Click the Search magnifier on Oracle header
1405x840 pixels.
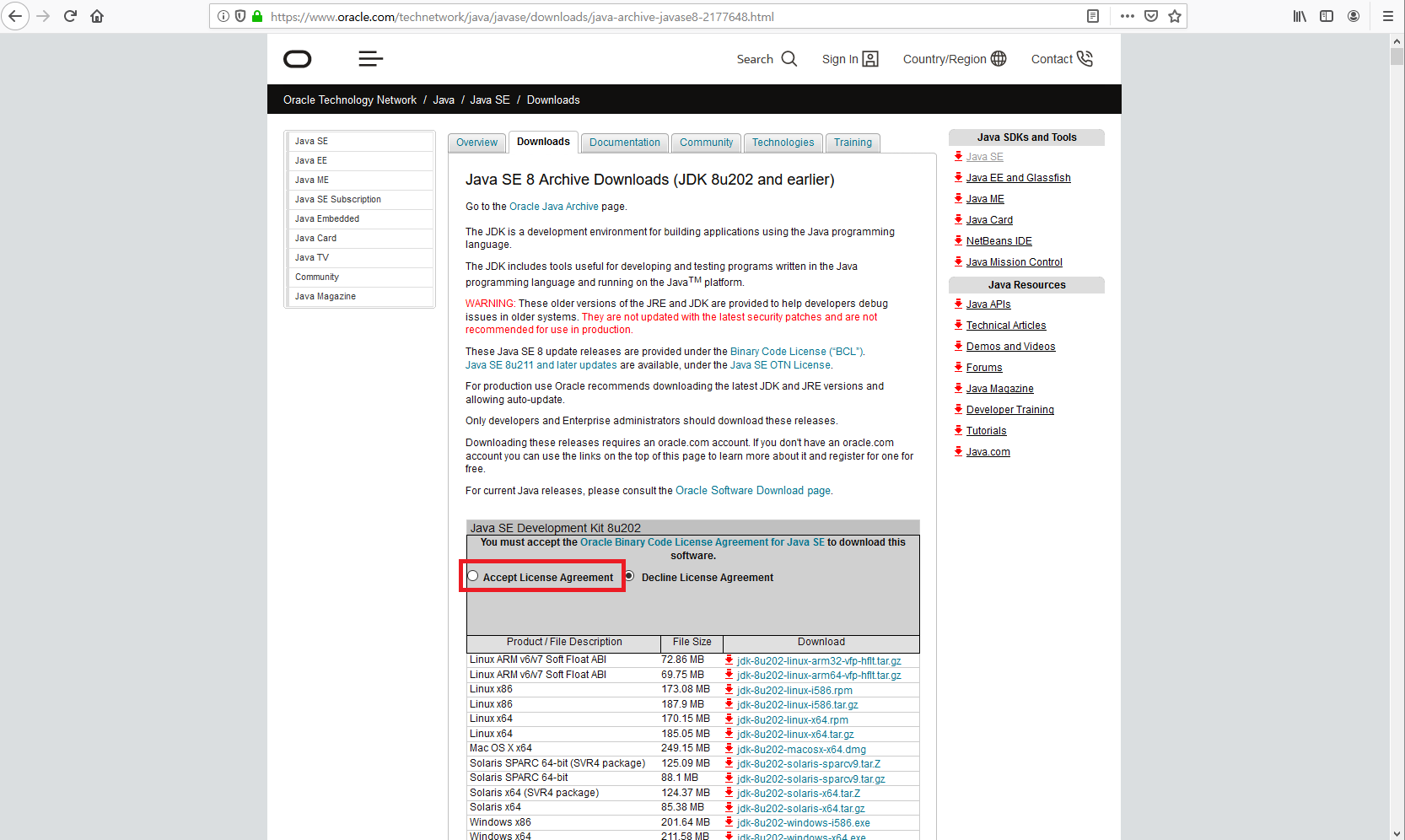pos(789,59)
